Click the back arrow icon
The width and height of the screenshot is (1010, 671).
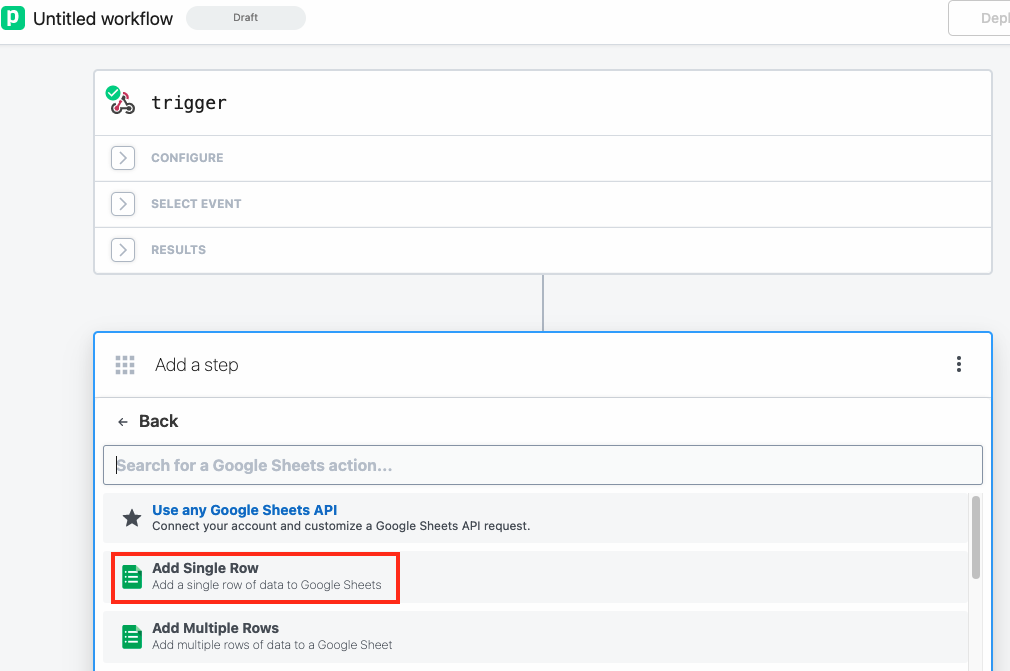click(122, 422)
